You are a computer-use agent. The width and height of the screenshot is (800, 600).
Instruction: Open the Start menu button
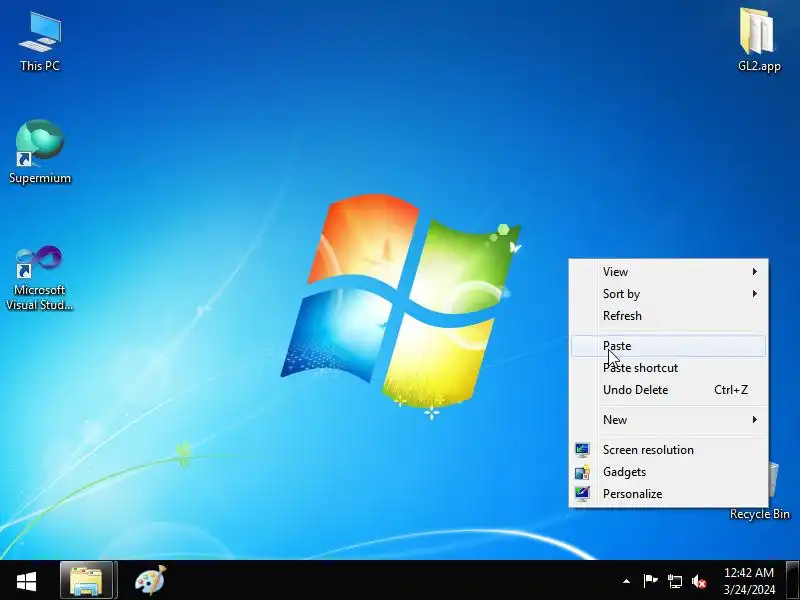tap(26, 581)
